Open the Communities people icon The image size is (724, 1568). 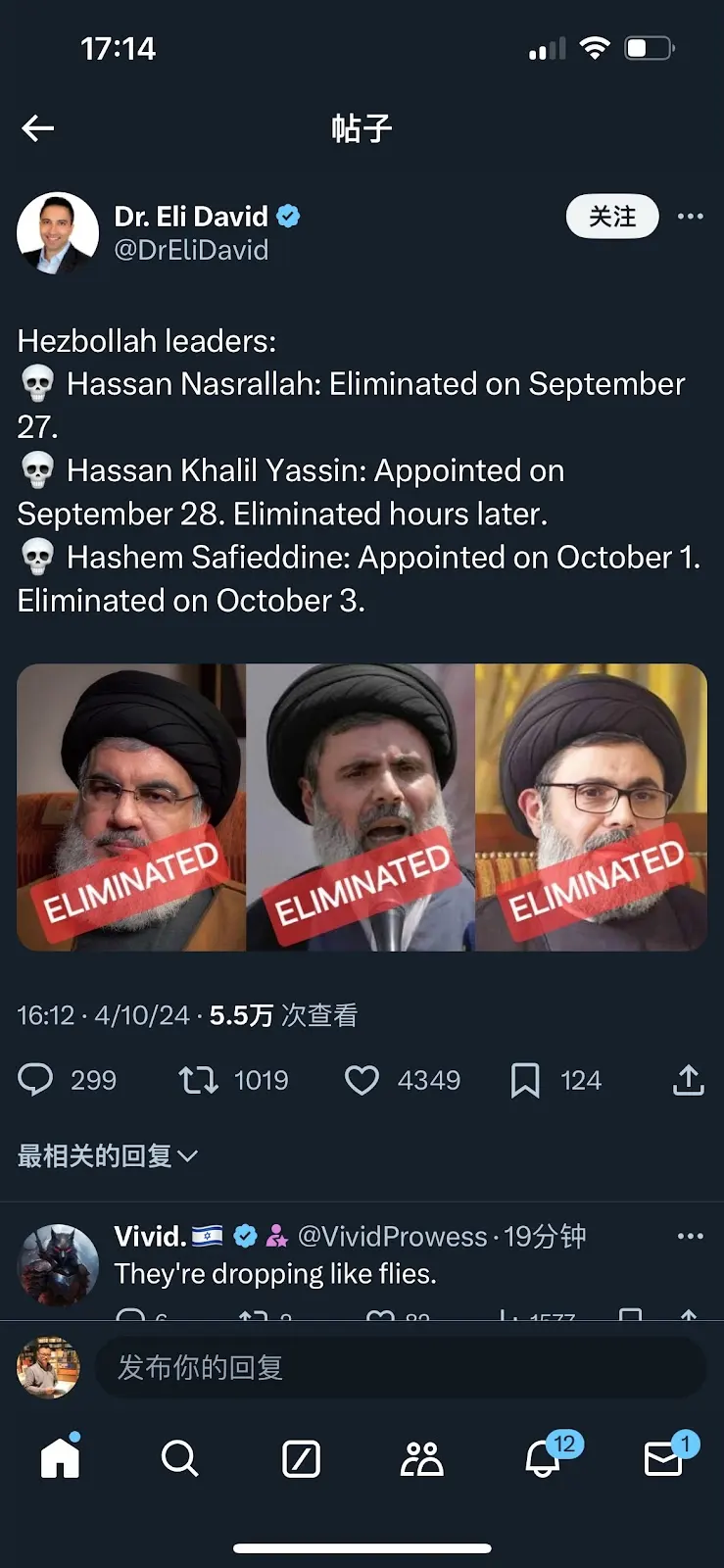(x=422, y=1458)
